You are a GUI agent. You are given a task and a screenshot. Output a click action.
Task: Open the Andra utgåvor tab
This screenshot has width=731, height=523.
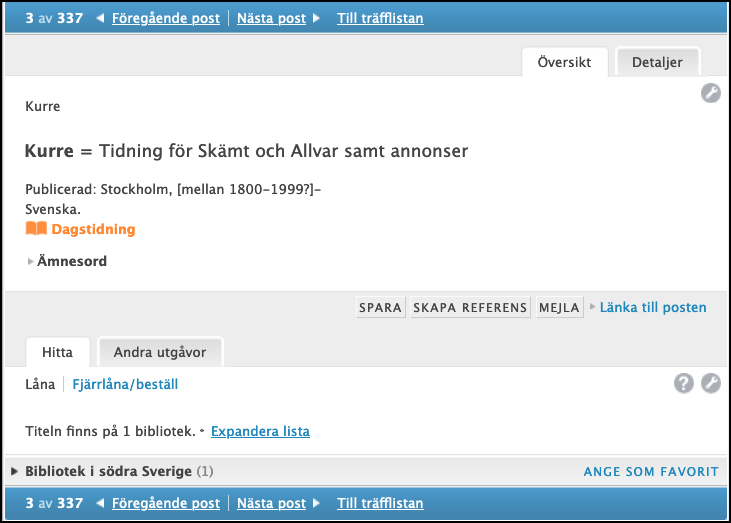click(x=160, y=352)
